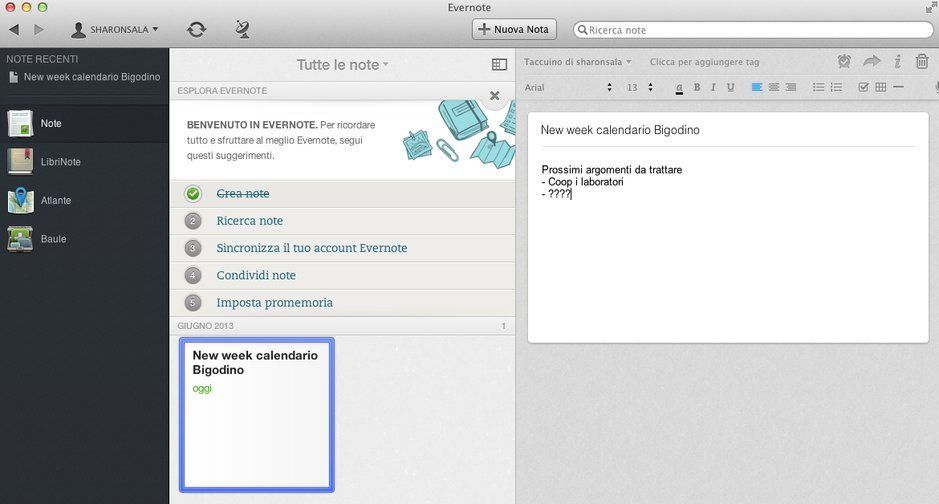The width and height of the screenshot is (939, 504).
Task: Go back with the left arrow button
Action: click(x=14, y=29)
